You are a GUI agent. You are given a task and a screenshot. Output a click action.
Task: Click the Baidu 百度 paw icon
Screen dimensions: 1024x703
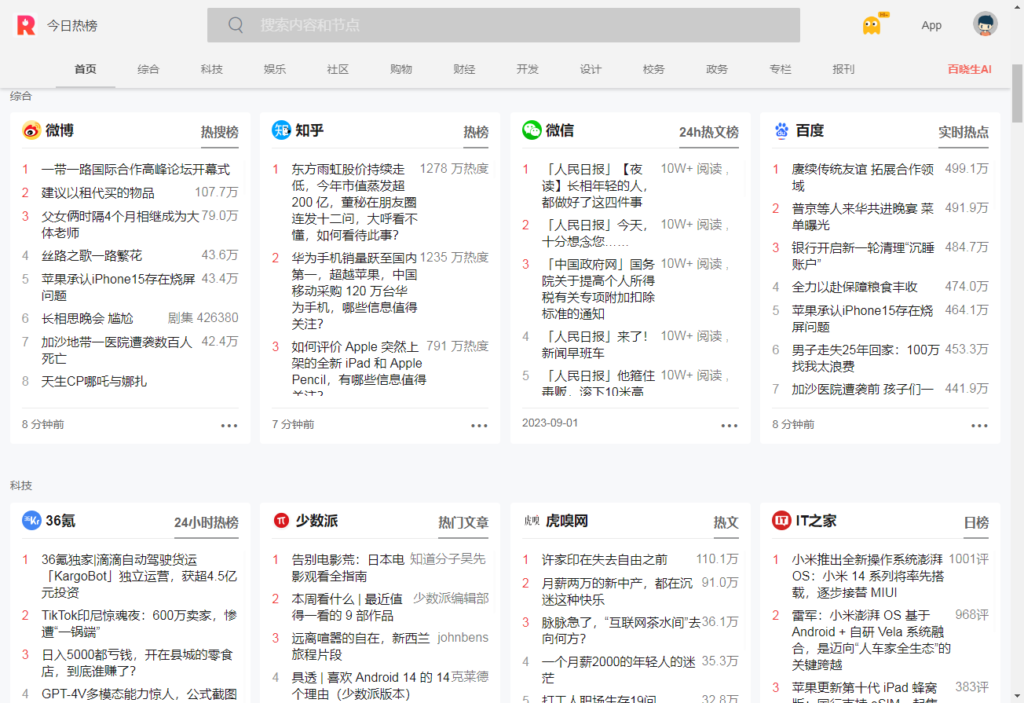(x=781, y=130)
